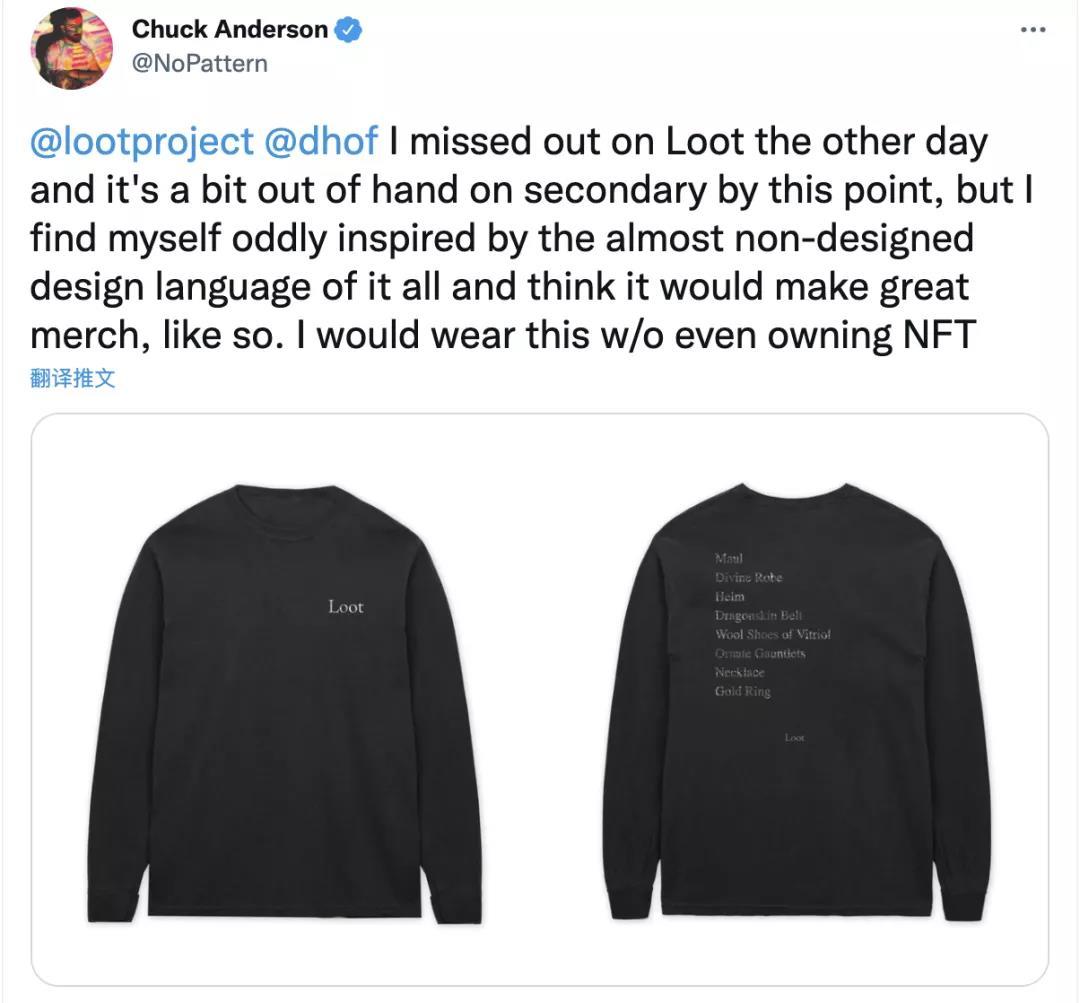The height and width of the screenshot is (1003, 1080).
Task: Click the Ornate Gauntlets line on the shirt
Action: (759, 653)
